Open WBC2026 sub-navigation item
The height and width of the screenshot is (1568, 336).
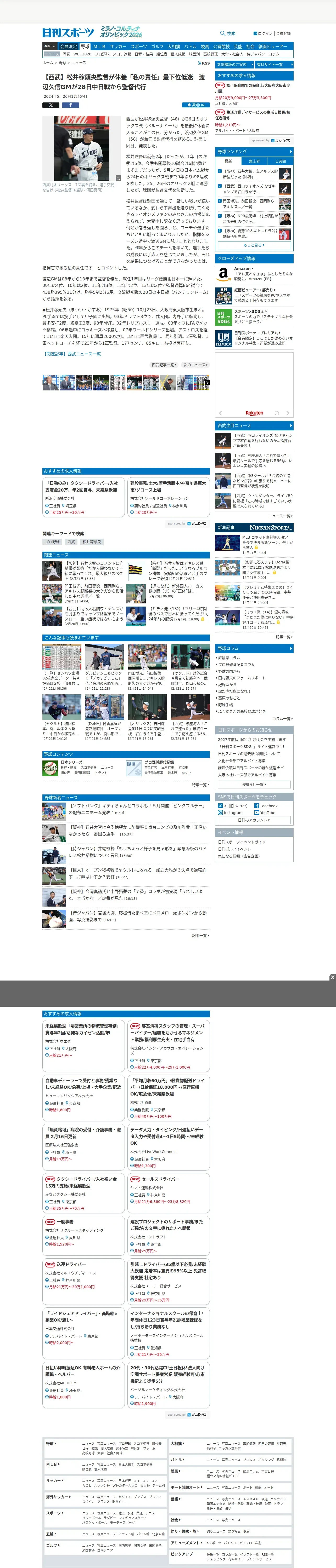[82, 54]
